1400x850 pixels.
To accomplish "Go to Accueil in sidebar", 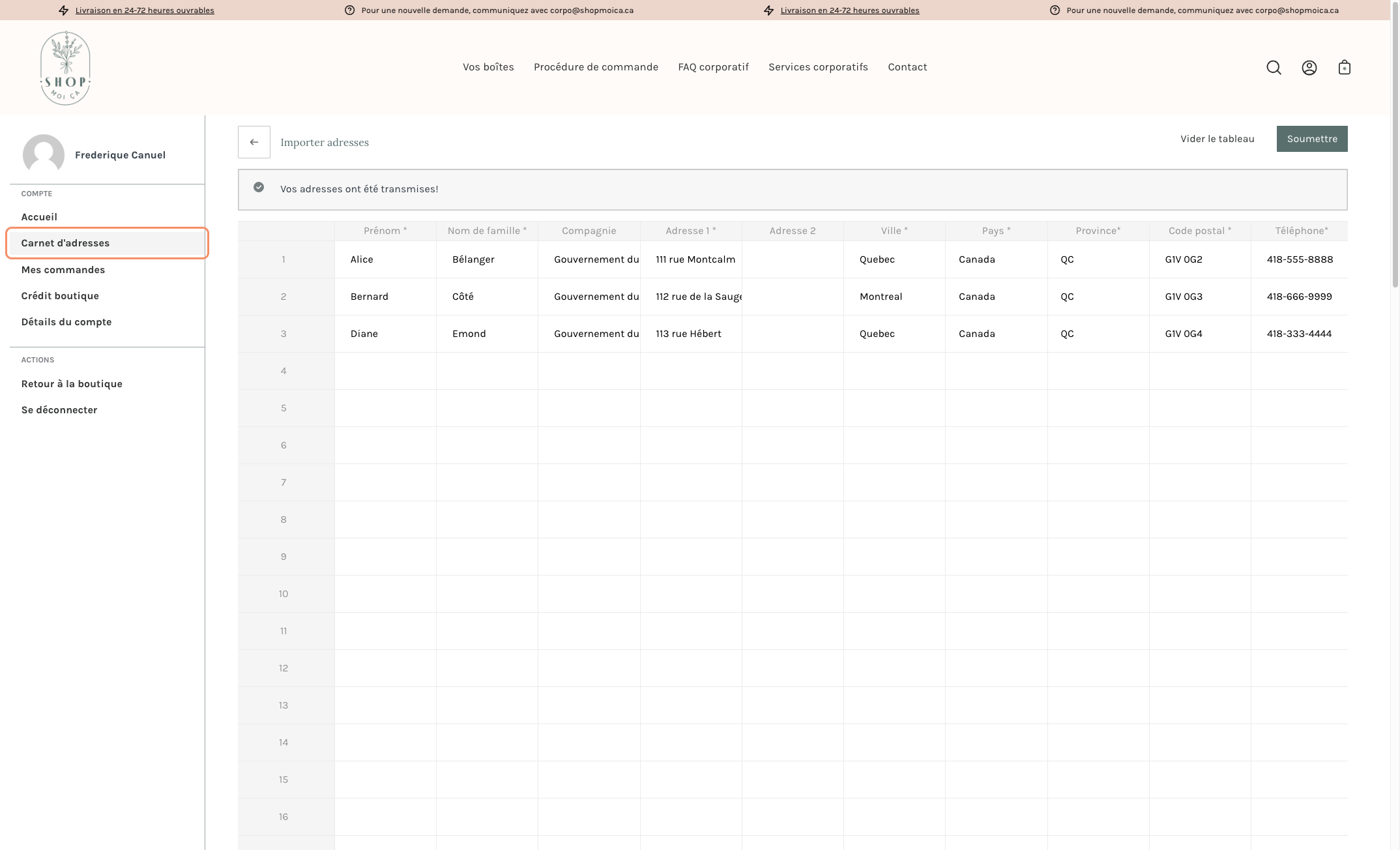I will (x=39, y=217).
